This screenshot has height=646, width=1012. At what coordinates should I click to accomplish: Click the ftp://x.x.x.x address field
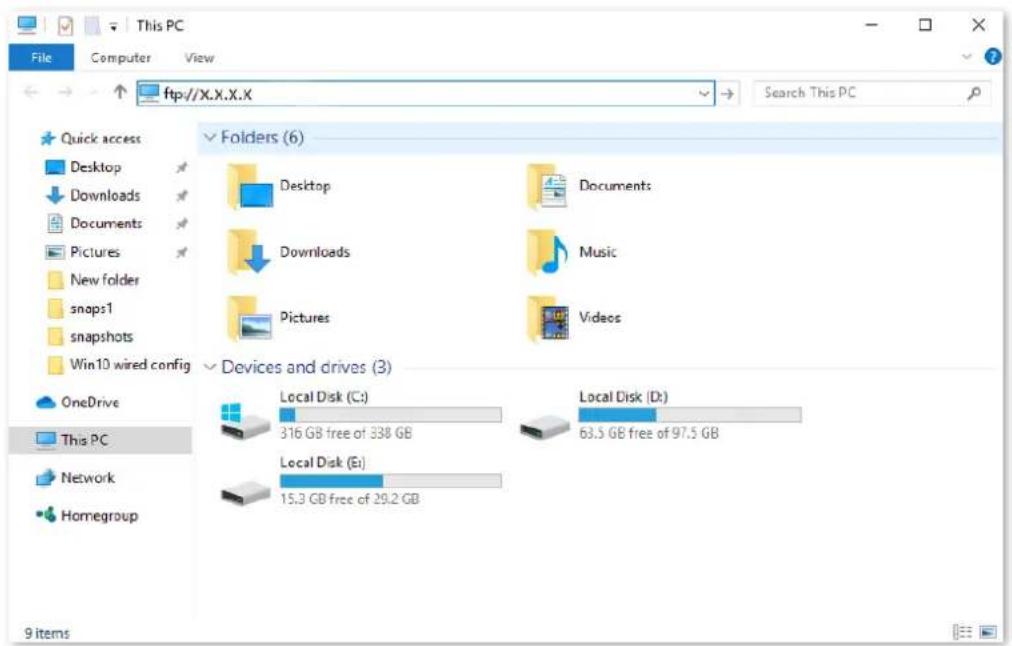point(426,94)
